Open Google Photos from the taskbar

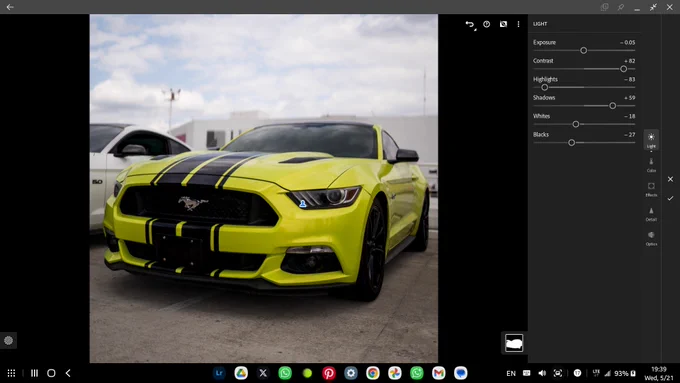[395, 373]
